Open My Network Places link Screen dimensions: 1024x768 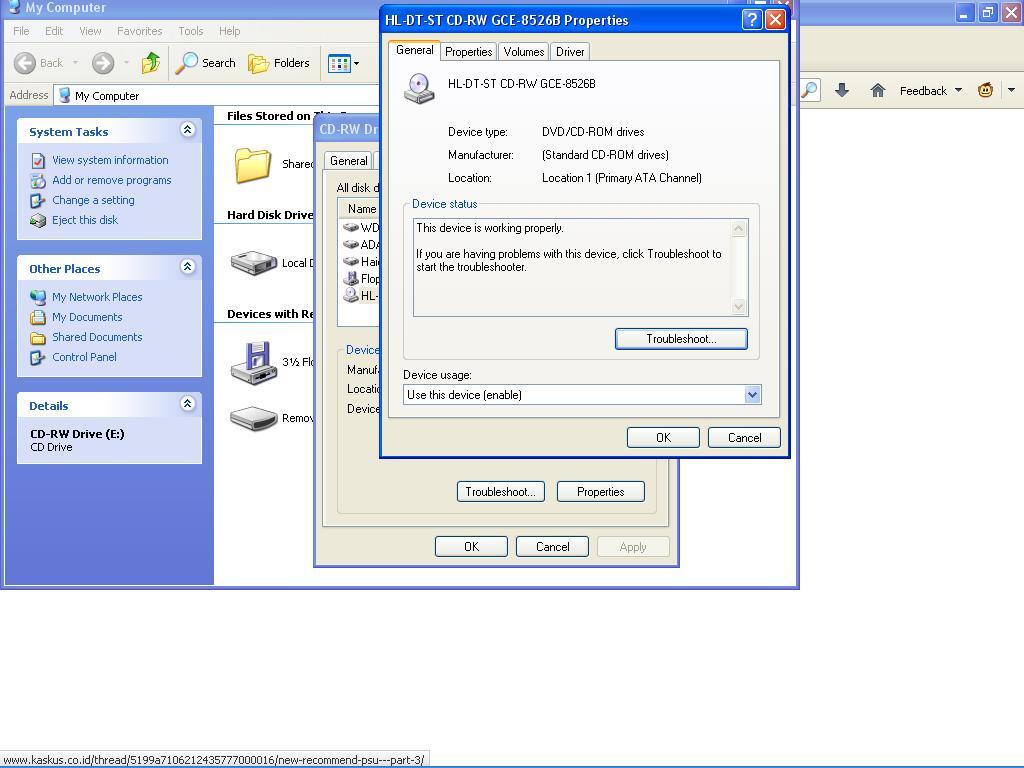pos(97,297)
